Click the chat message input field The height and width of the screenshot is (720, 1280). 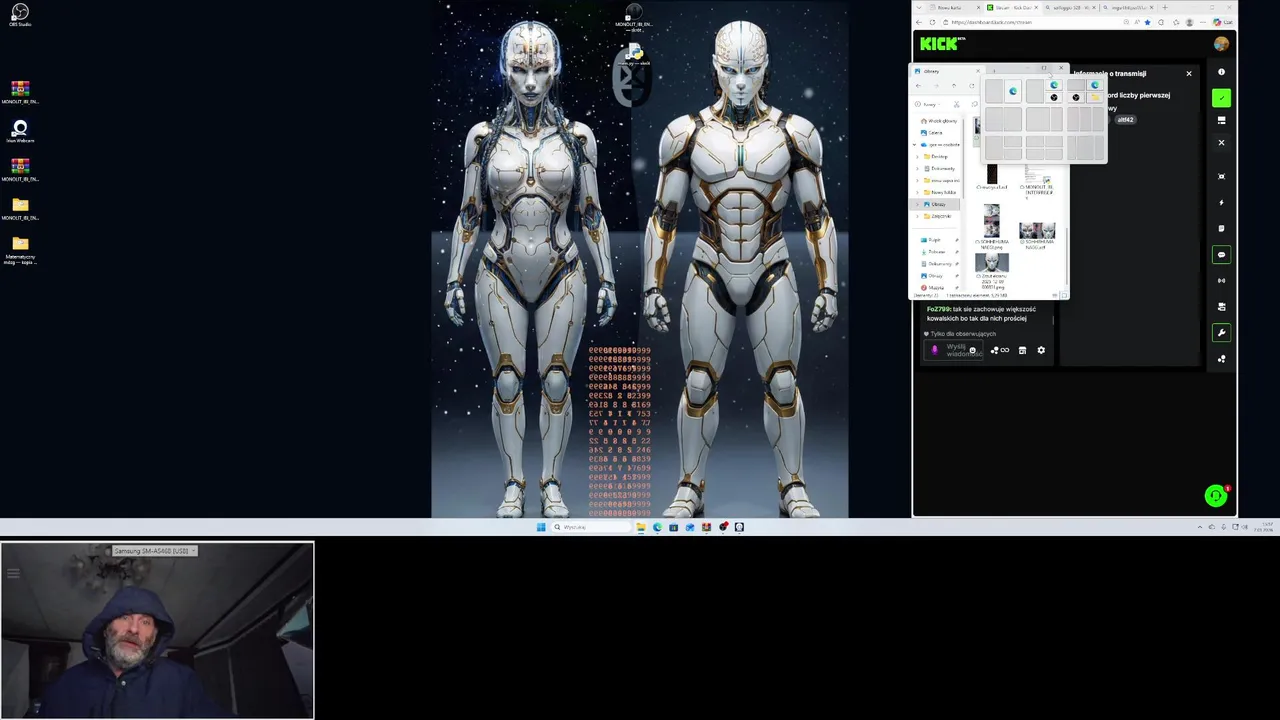[955, 350]
